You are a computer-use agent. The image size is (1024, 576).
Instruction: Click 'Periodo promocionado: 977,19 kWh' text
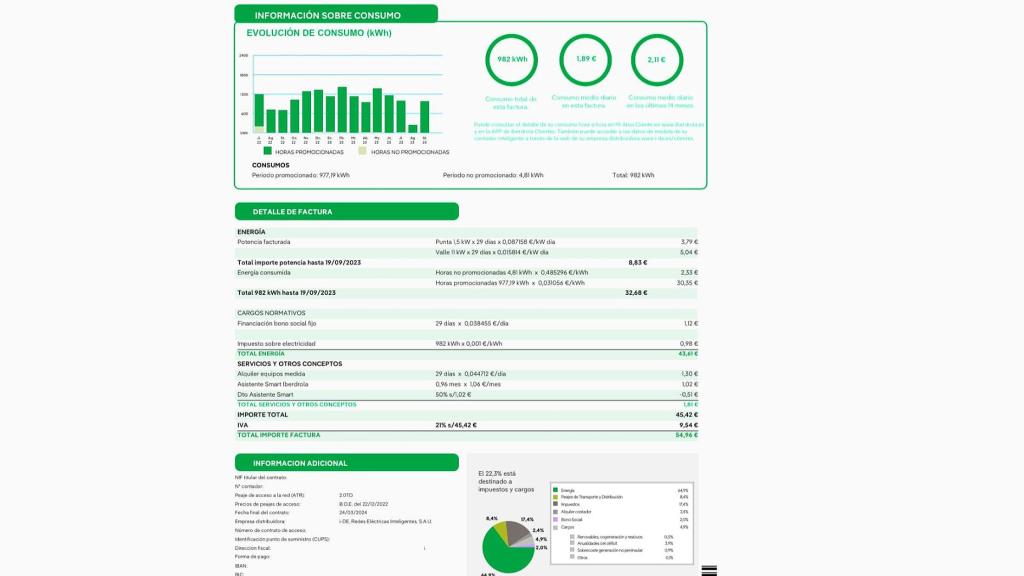pos(300,175)
